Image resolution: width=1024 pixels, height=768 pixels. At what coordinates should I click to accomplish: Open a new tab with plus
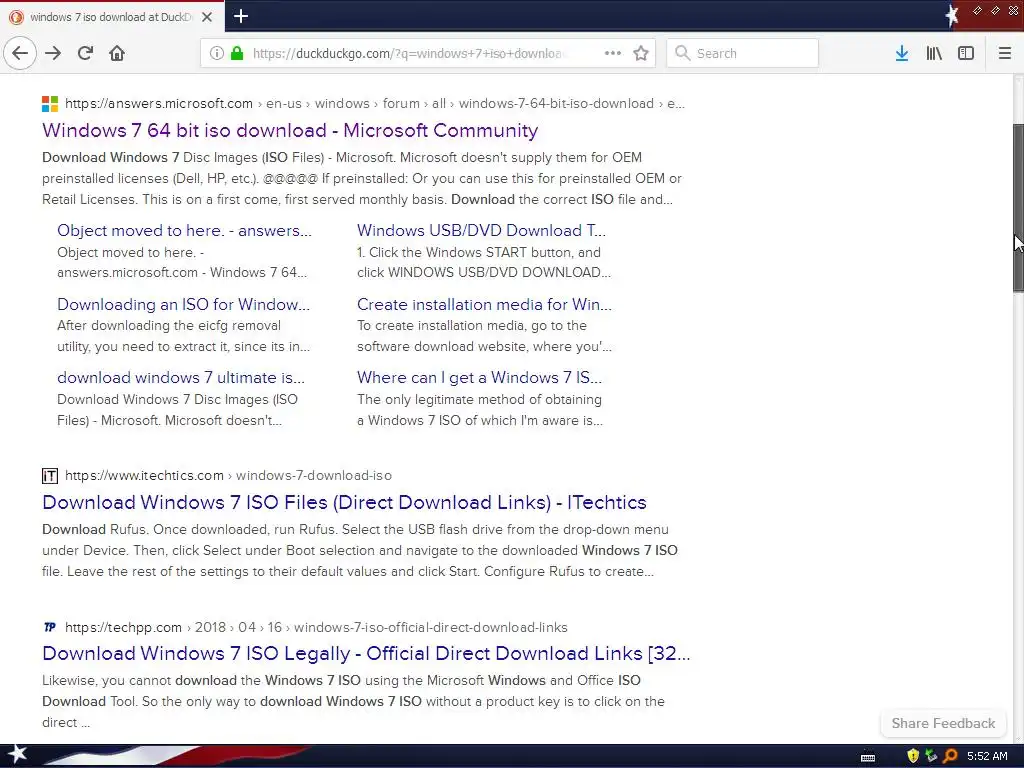pyautogui.click(x=241, y=16)
